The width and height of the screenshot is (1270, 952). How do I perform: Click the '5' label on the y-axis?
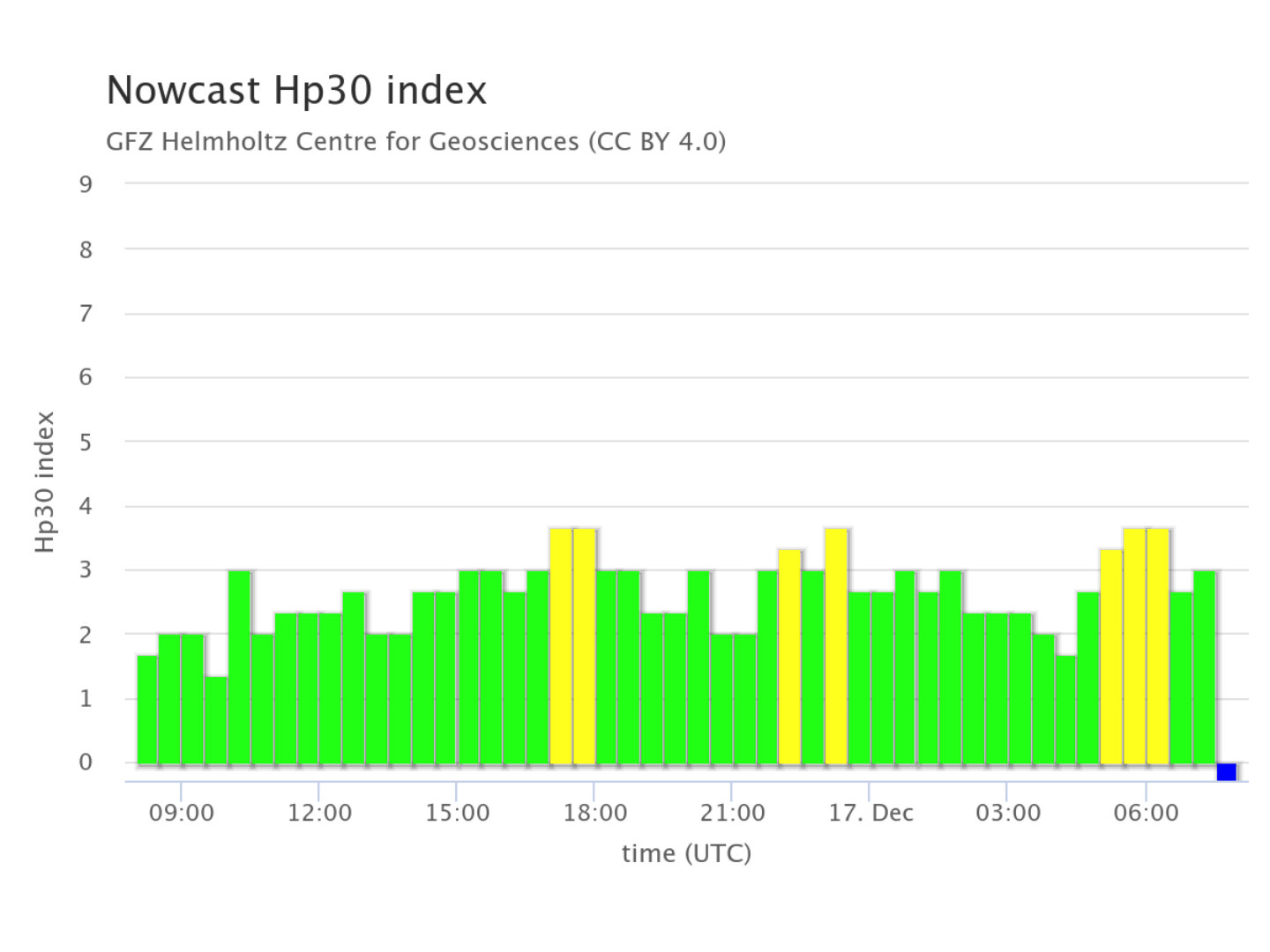click(86, 443)
